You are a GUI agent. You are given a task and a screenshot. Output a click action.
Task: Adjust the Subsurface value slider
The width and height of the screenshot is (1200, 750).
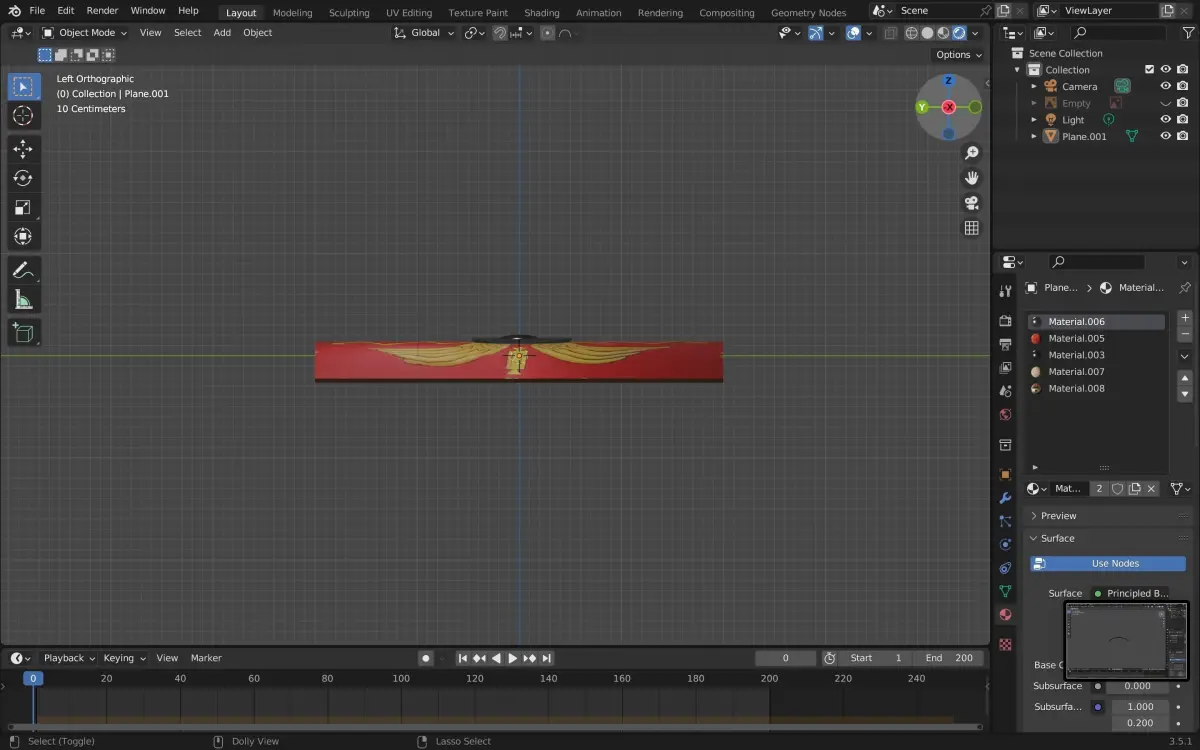coord(1137,686)
